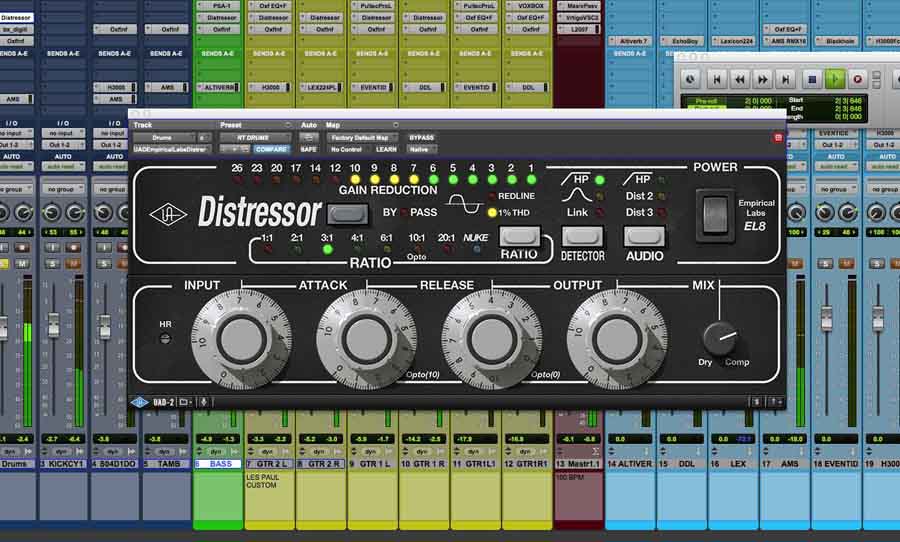Open the Altiverb 7 insert slot
This screenshot has width=900, height=542.
pyautogui.click(x=630, y=41)
